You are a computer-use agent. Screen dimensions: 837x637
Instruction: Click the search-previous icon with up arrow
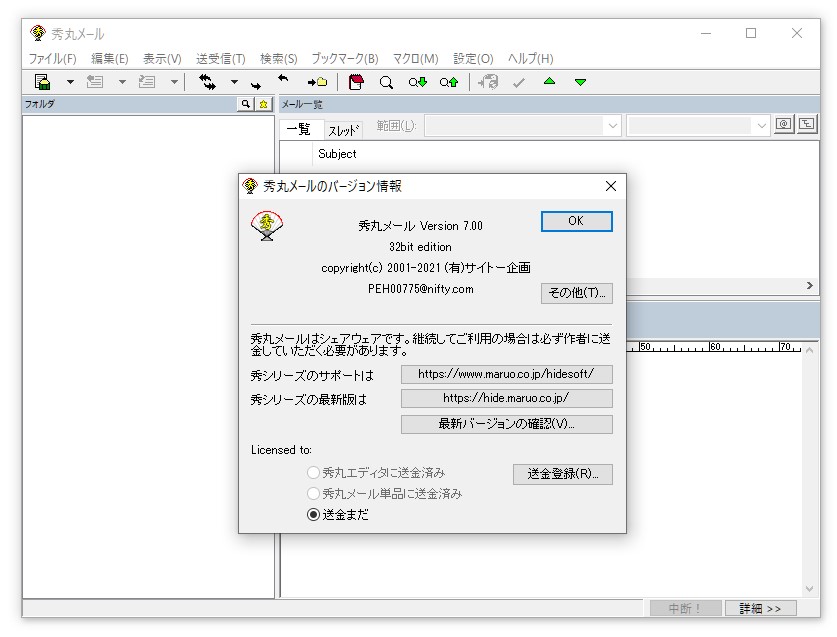click(x=448, y=82)
